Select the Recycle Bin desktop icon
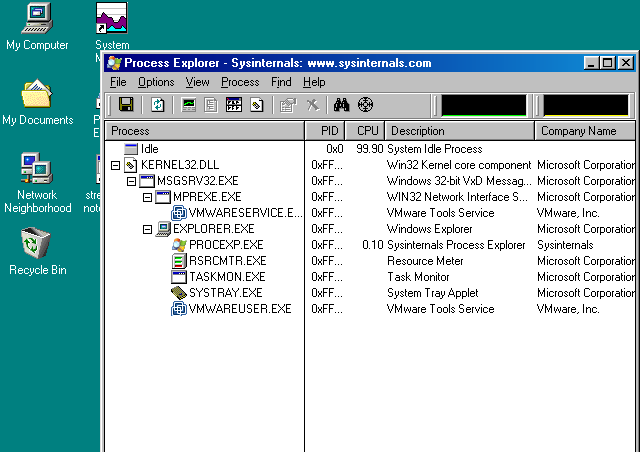This screenshot has width=640, height=452. (x=37, y=252)
